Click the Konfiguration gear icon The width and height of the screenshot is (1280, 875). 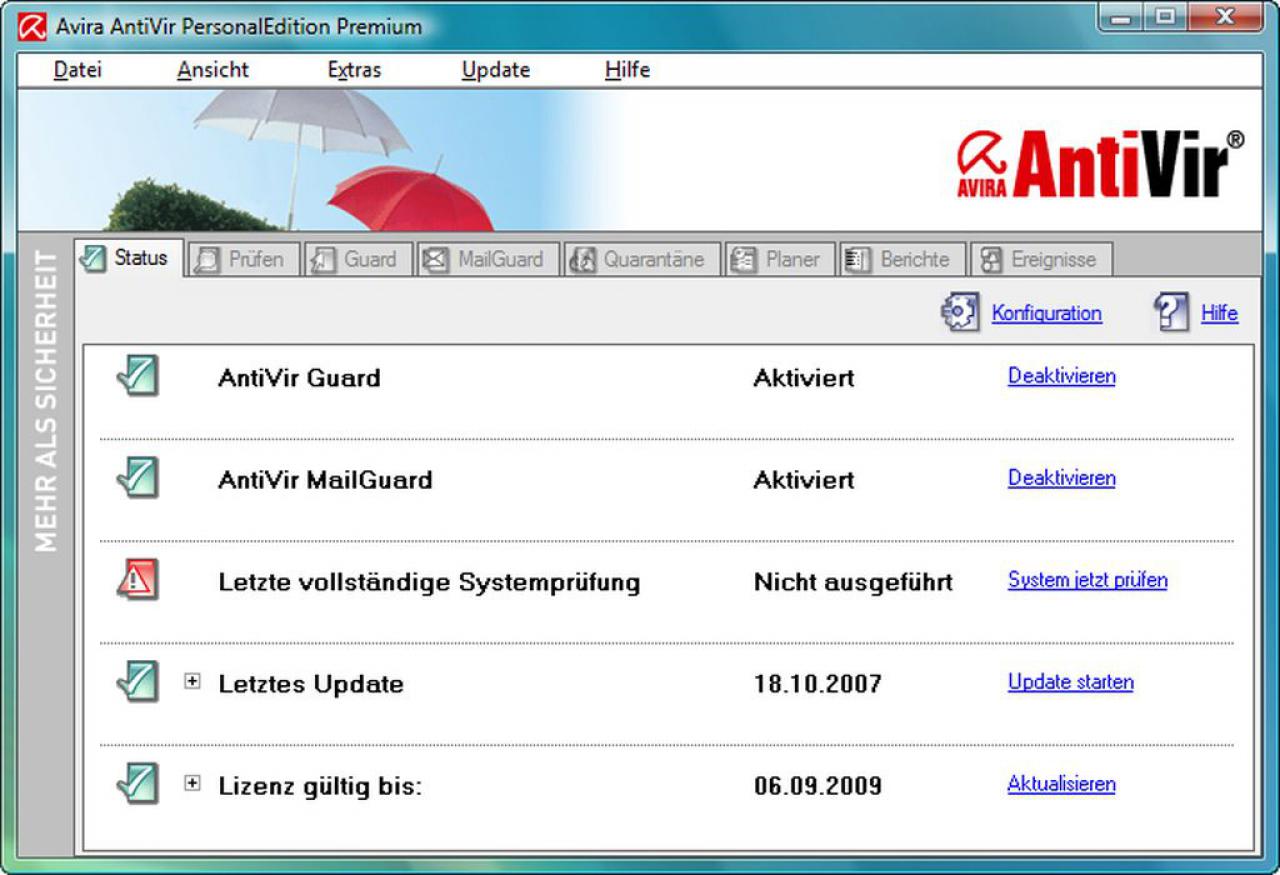[960, 313]
